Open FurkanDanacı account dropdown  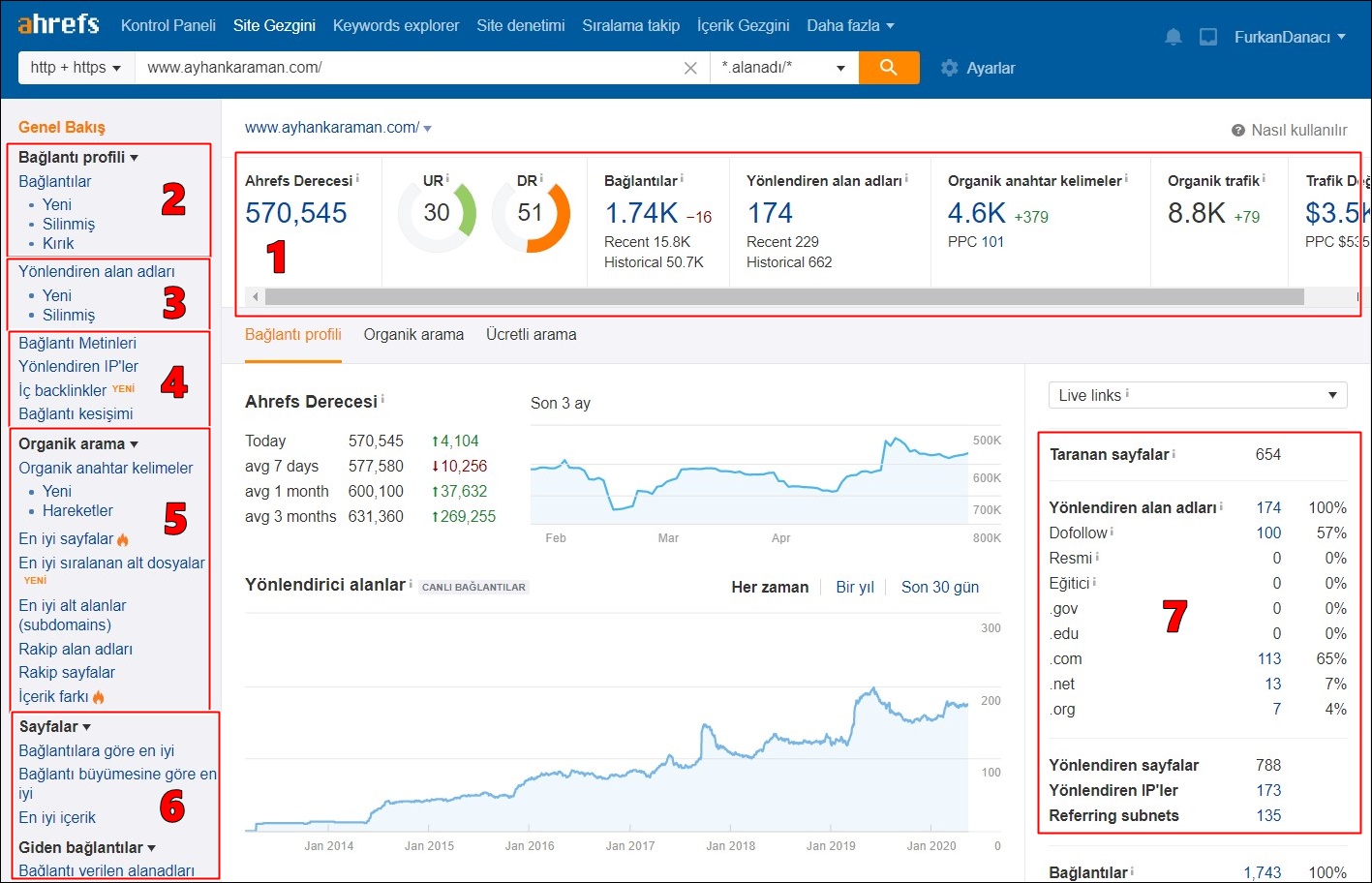pyautogui.click(x=1290, y=37)
